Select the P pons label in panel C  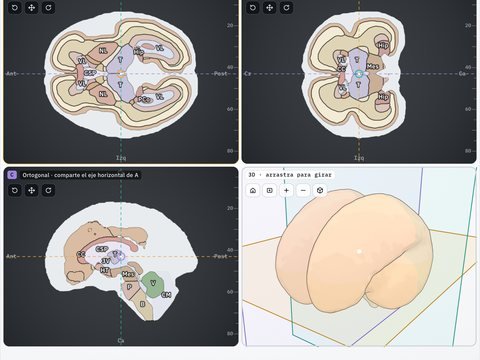130,286
